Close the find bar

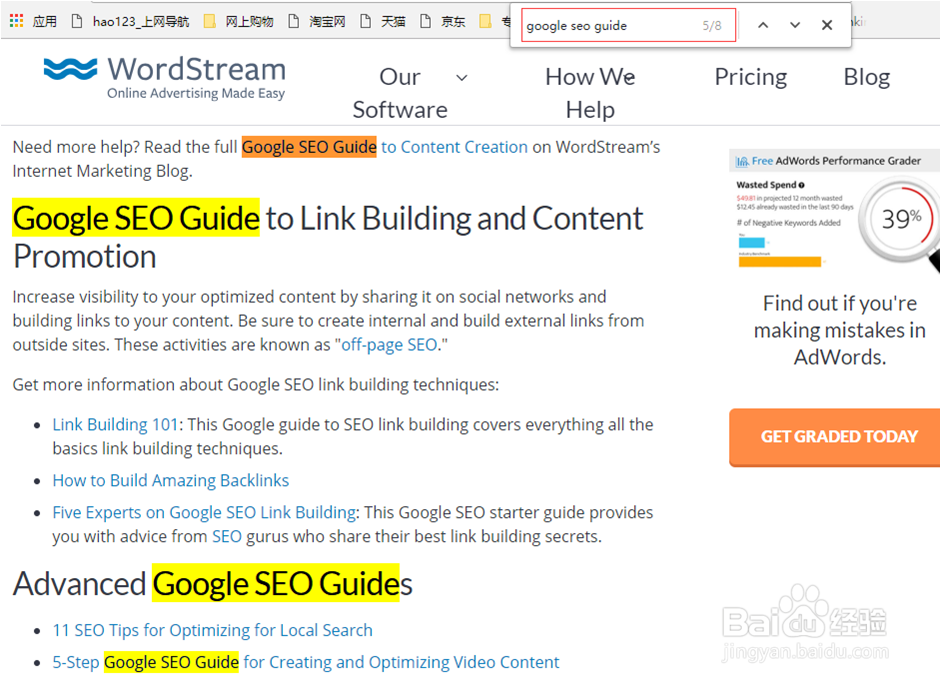pos(826,25)
